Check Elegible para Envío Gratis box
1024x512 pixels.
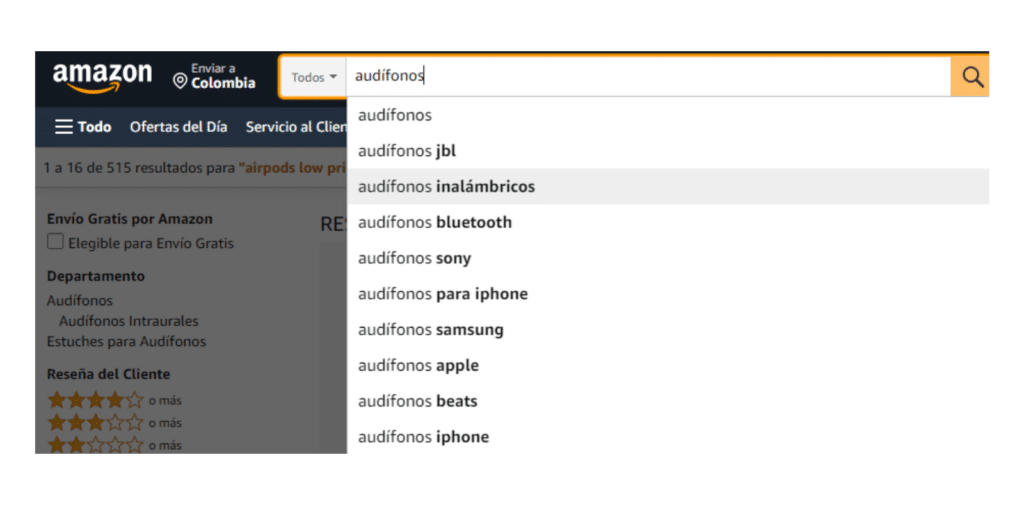(x=56, y=242)
